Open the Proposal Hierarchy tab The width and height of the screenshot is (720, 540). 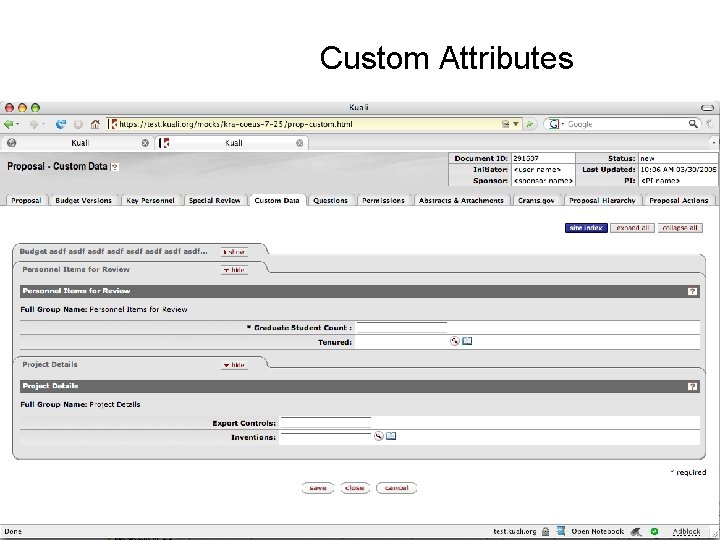(602, 200)
